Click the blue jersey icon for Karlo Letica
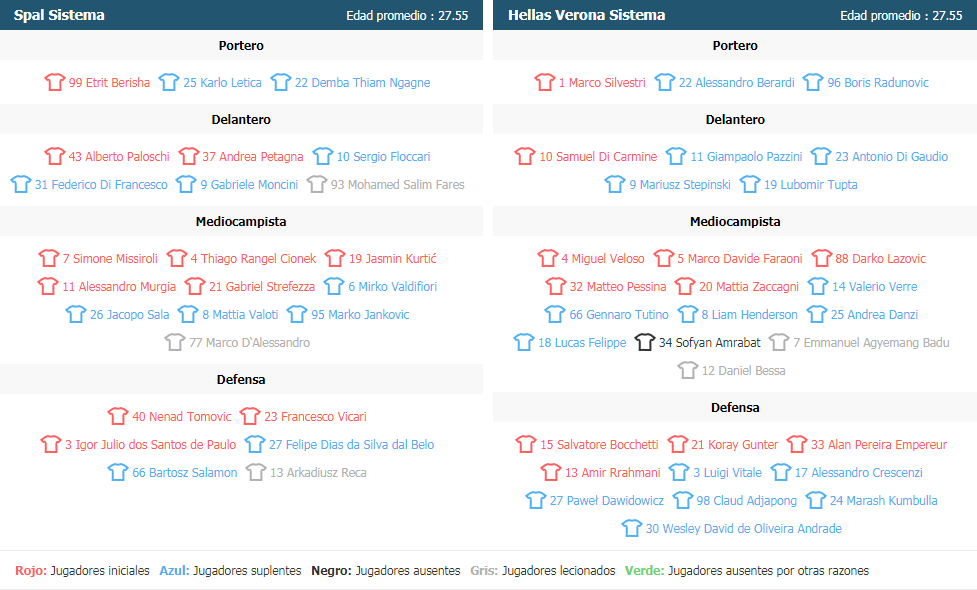The height and width of the screenshot is (590, 977). [x=169, y=82]
